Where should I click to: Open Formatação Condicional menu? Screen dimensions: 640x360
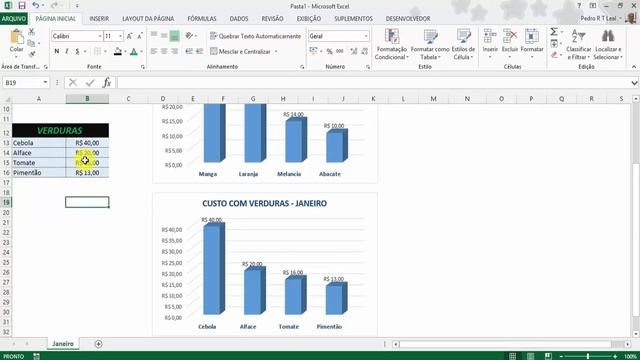(391, 44)
